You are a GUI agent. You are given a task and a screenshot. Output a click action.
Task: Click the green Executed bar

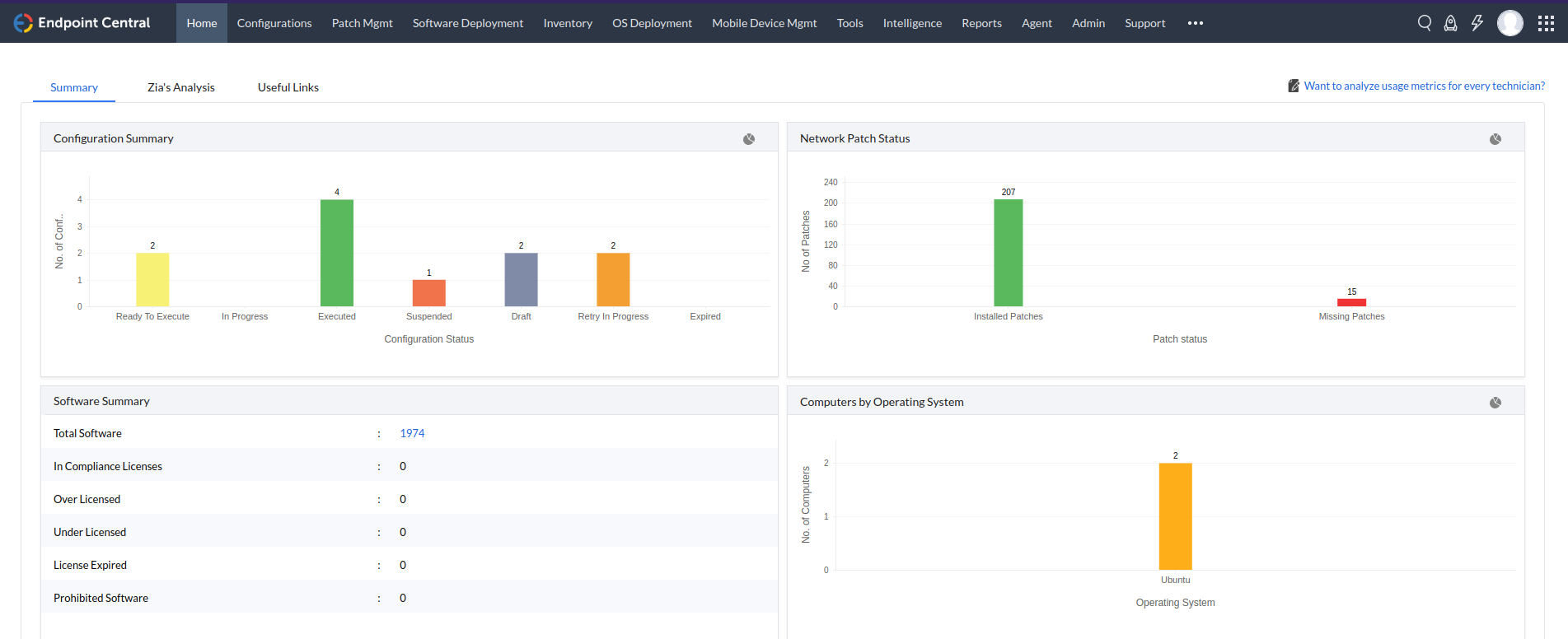[337, 253]
